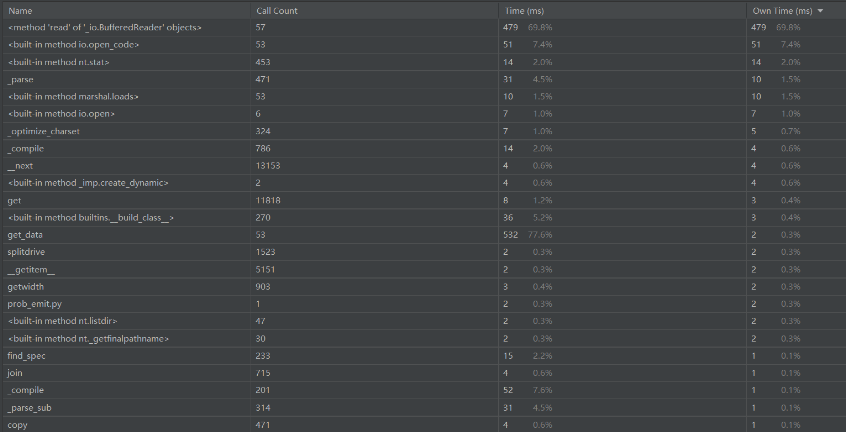Click the Own Time sort arrow icon
846x432 pixels.
coord(821,11)
